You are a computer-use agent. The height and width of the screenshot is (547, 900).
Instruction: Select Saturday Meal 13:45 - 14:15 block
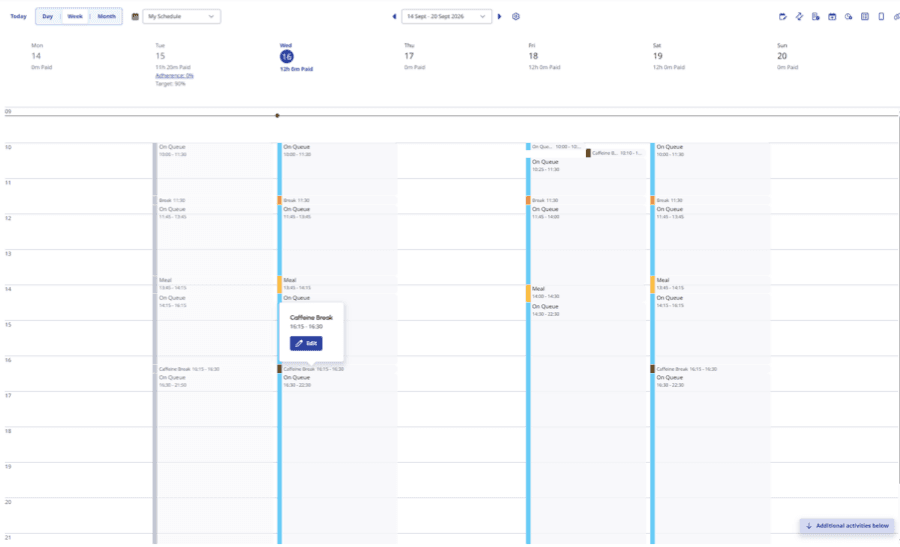710,284
